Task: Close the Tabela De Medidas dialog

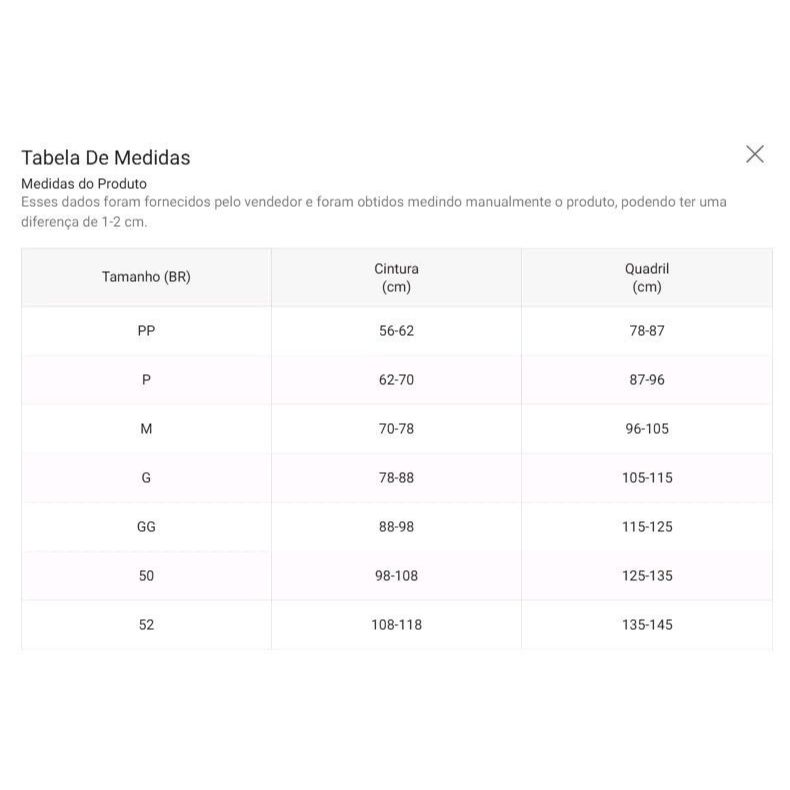Action: tap(755, 154)
